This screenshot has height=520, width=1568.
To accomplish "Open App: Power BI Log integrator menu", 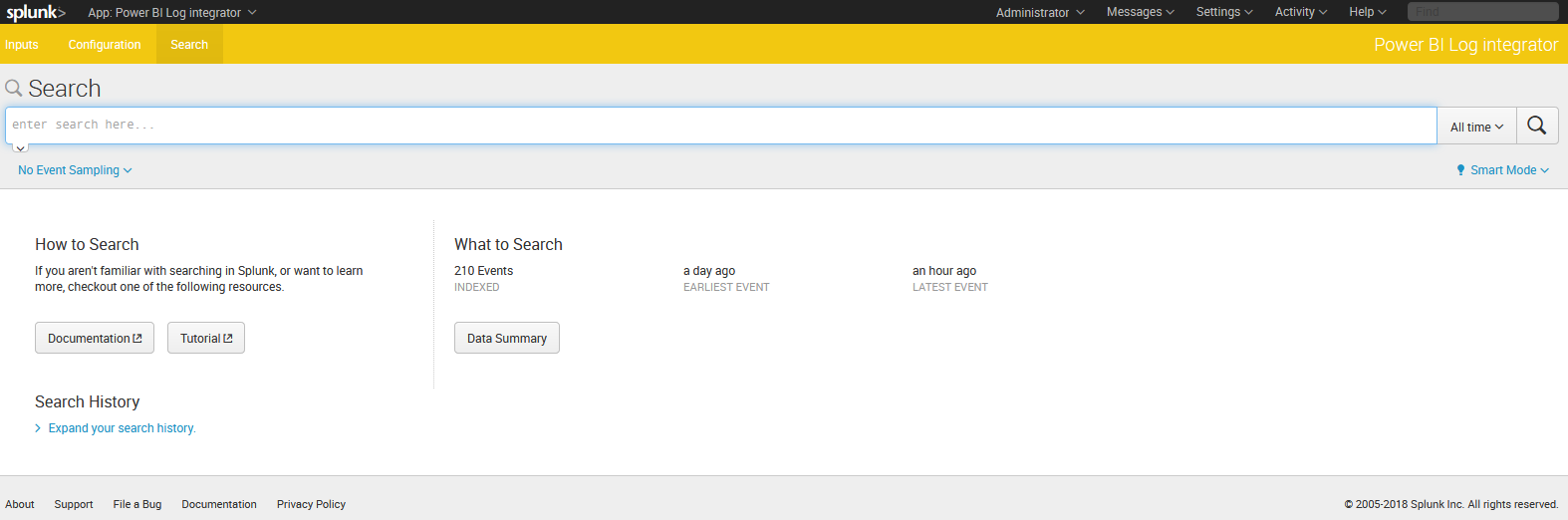I will pos(171,12).
